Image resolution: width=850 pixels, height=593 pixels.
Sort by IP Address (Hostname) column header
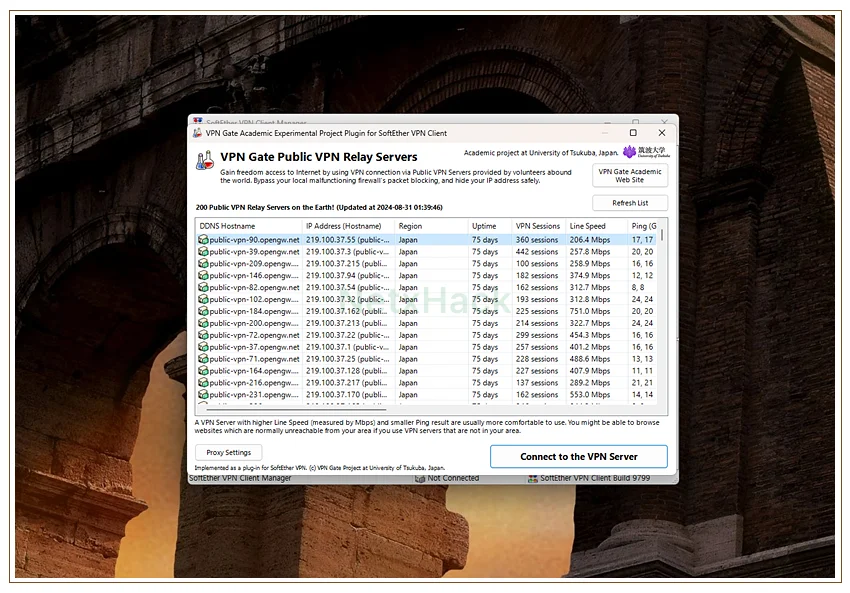[x=348, y=226]
